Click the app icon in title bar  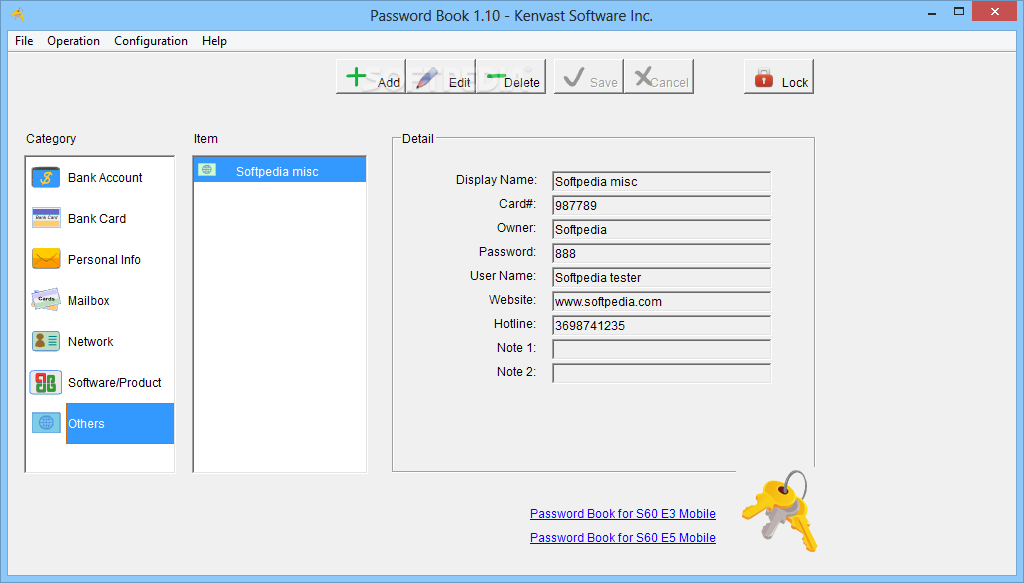click(x=18, y=14)
